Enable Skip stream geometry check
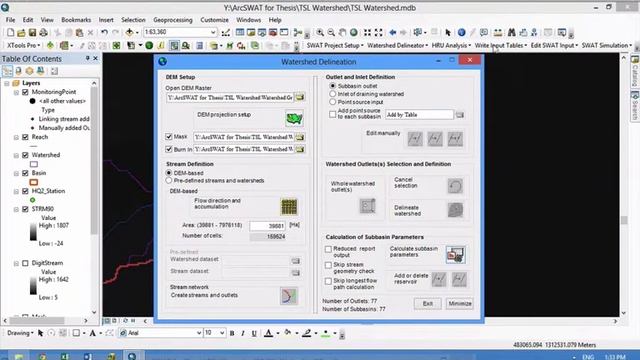The image size is (640, 360). pos(328,265)
